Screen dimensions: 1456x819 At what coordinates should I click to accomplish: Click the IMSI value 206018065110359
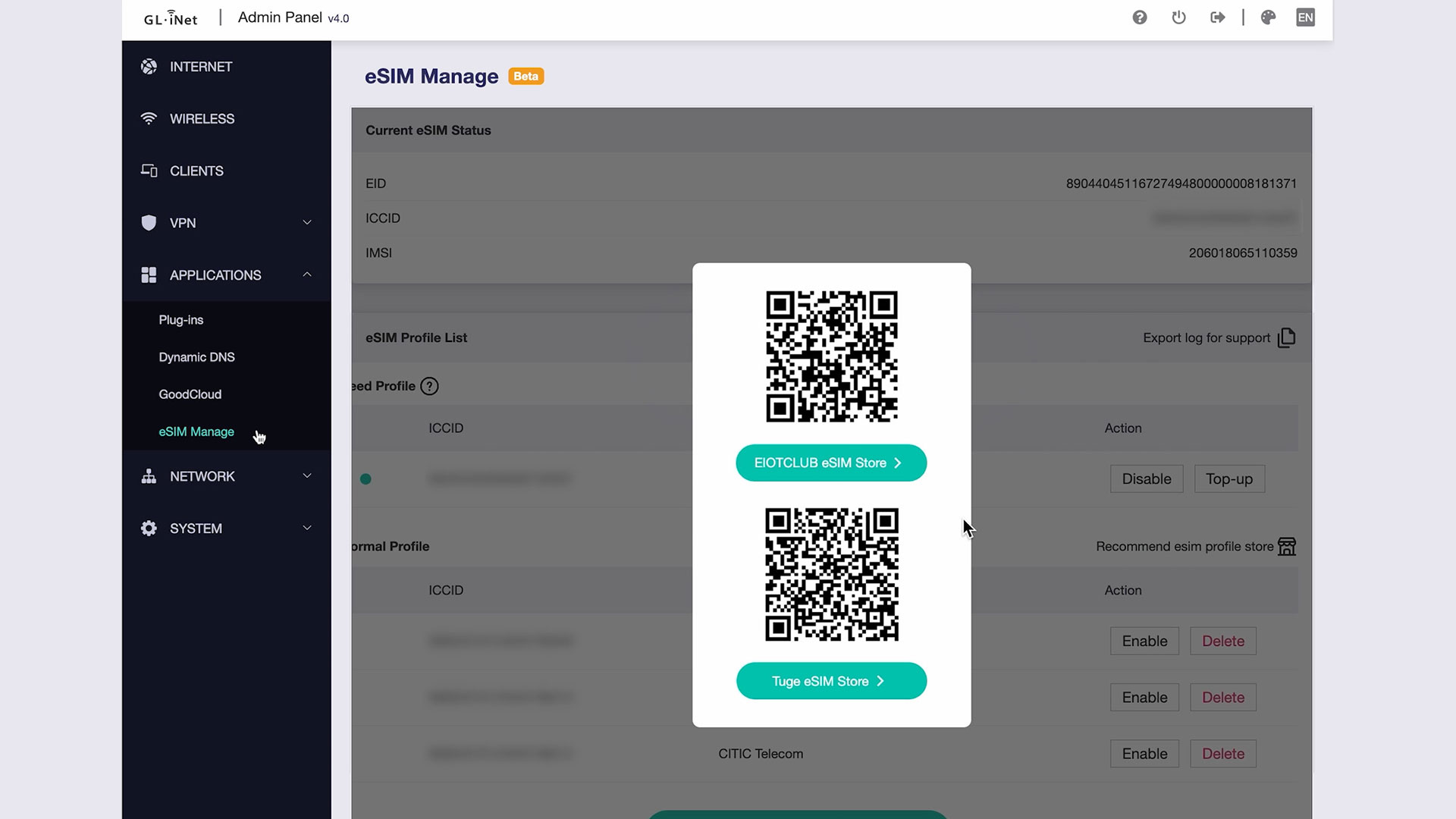point(1243,253)
